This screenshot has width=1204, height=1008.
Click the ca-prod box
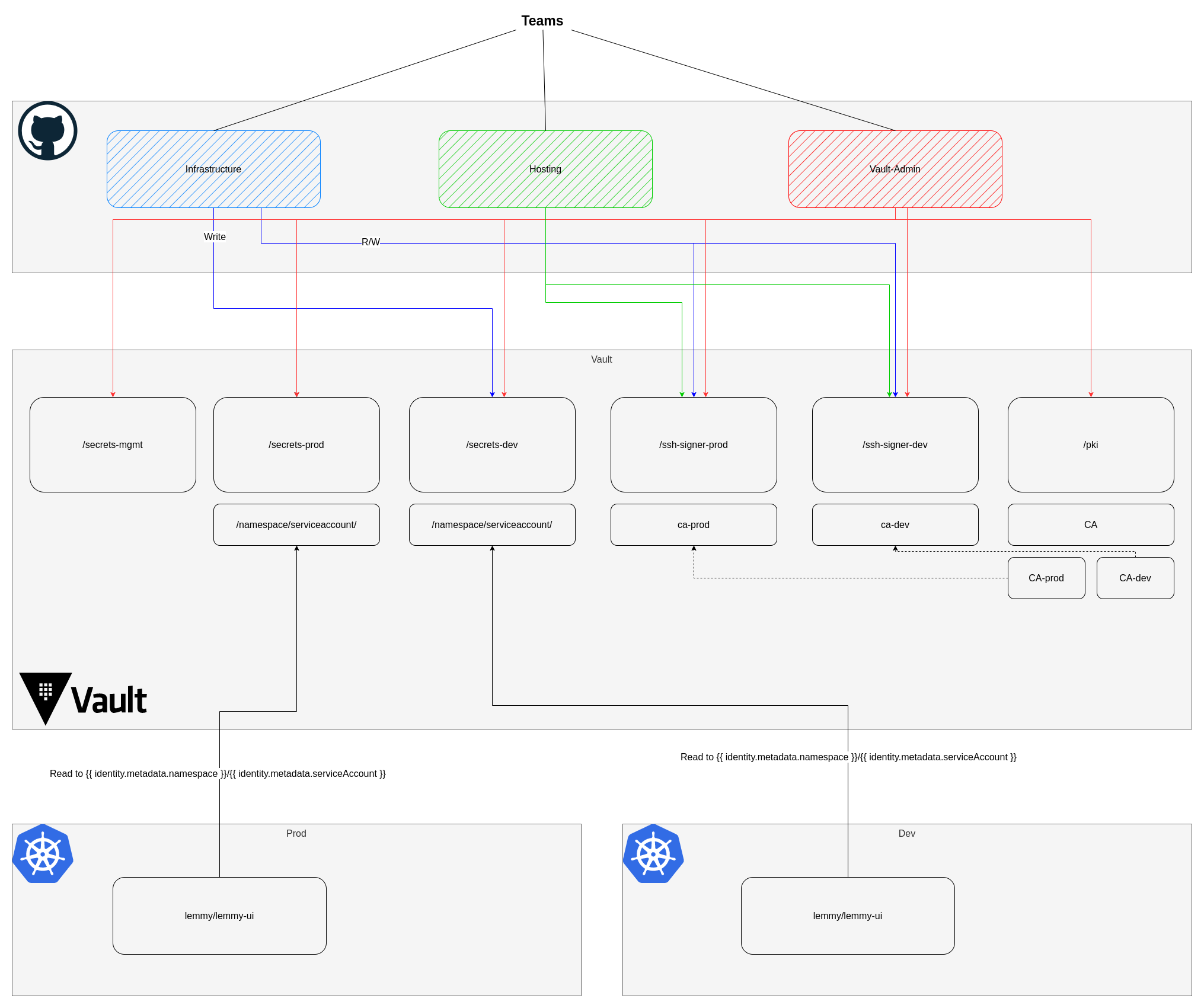coord(694,524)
